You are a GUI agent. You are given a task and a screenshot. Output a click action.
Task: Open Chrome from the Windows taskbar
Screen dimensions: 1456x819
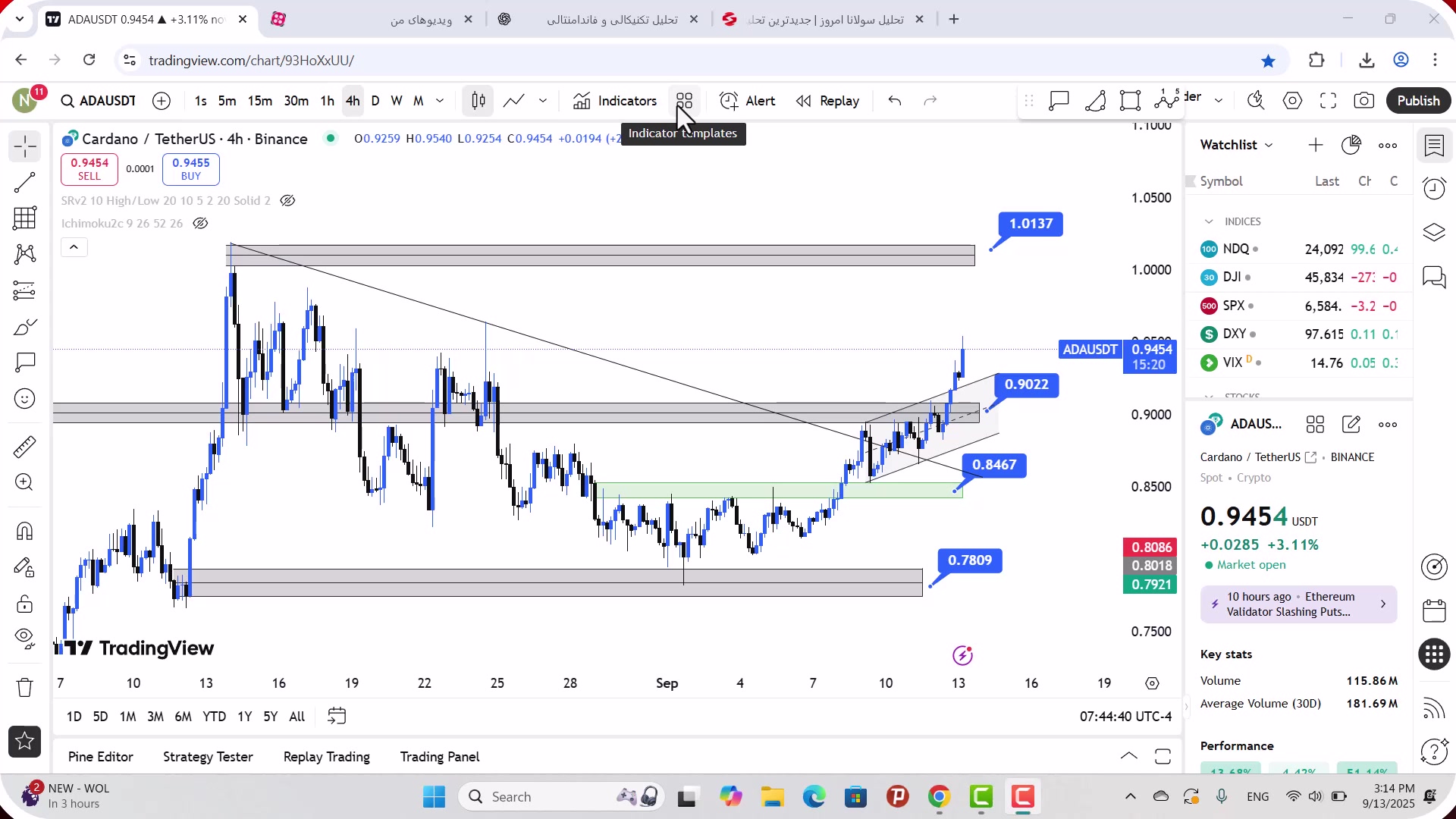pos(939,797)
